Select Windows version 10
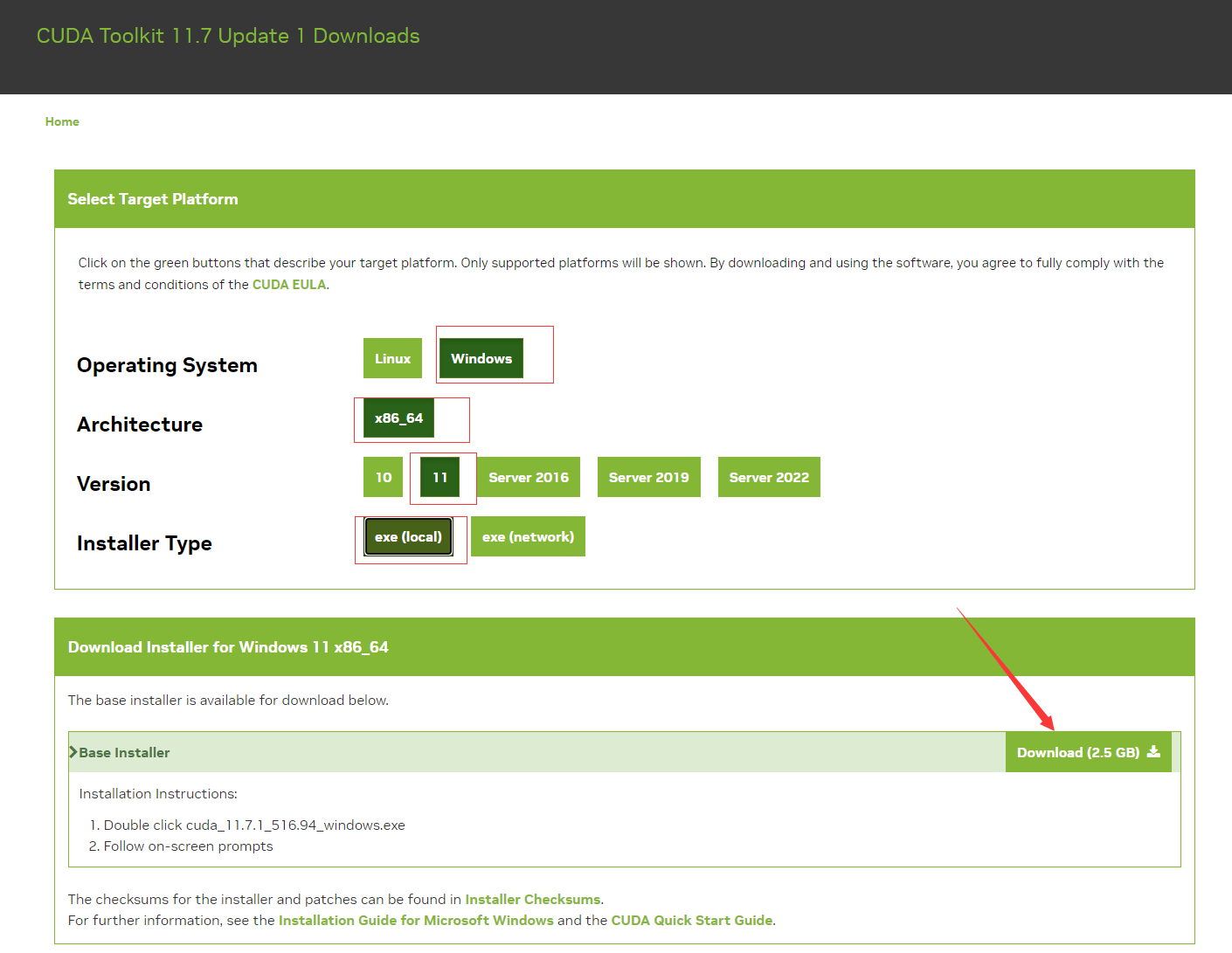The height and width of the screenshot is (953, 1232). click(384, 477)
